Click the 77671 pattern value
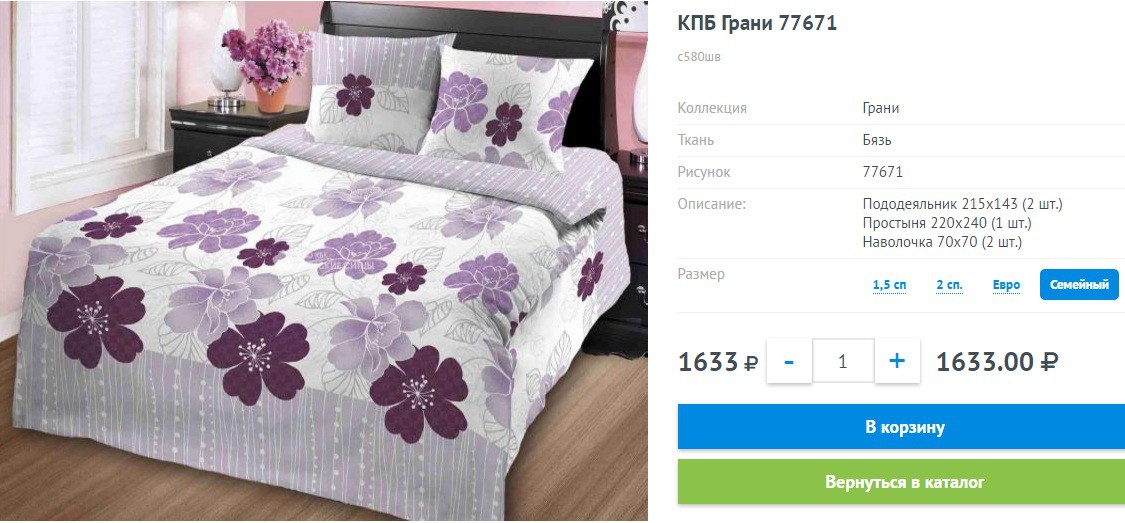 882,172
